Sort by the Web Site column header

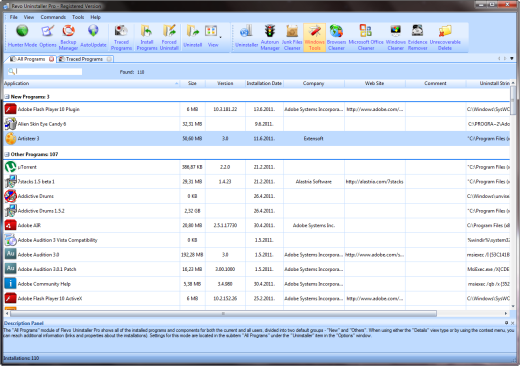pos(375,83)
